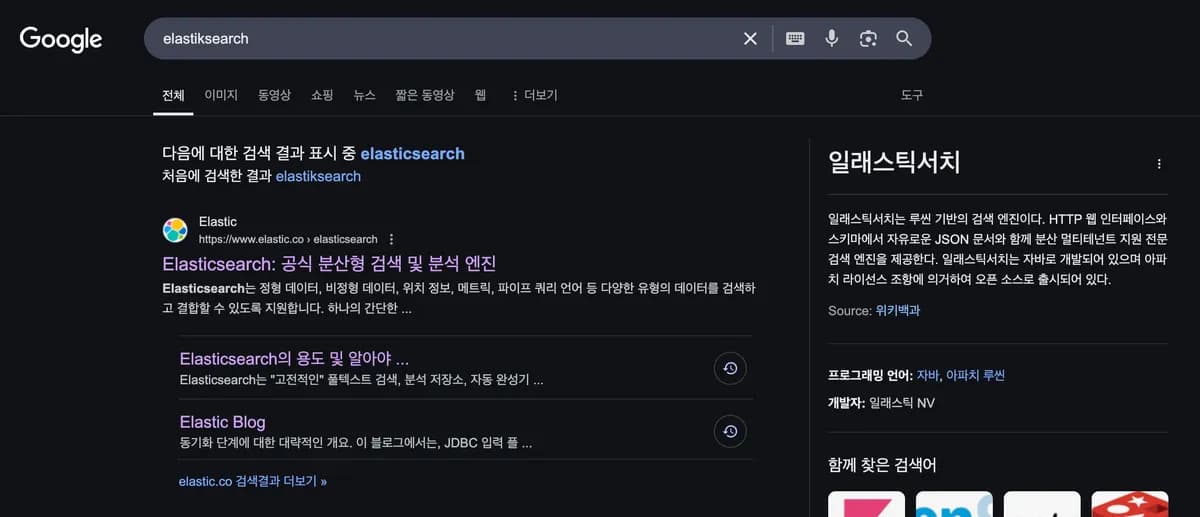Click the 일래스틱서치 panel heading
Viewport: 1200px width, 517px height.
click(894, 162)
